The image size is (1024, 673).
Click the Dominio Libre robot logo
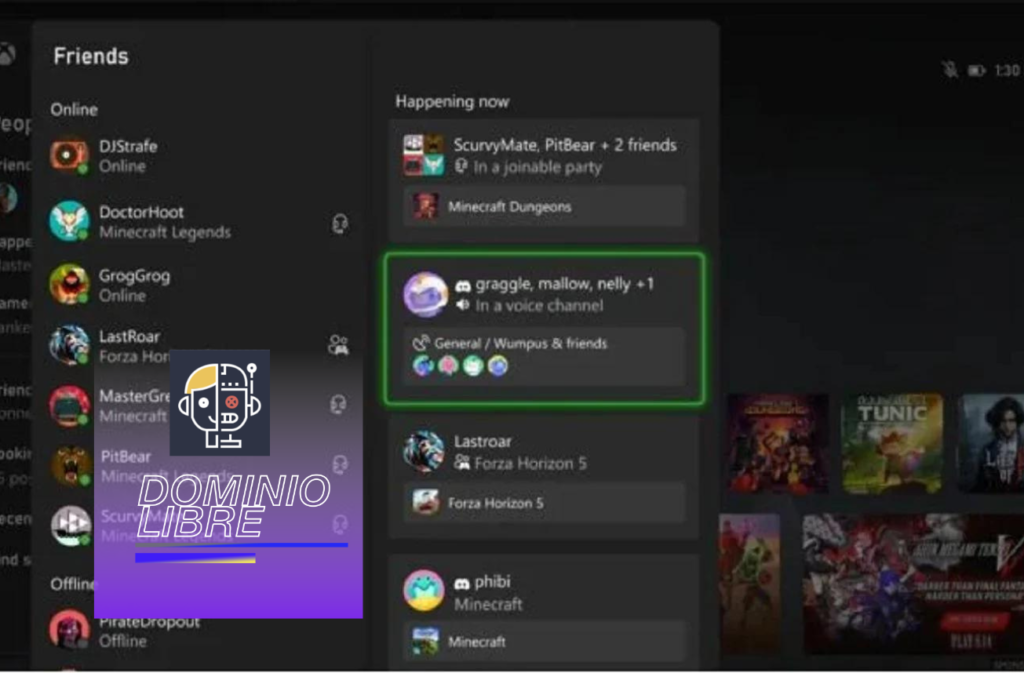[219, 402]
